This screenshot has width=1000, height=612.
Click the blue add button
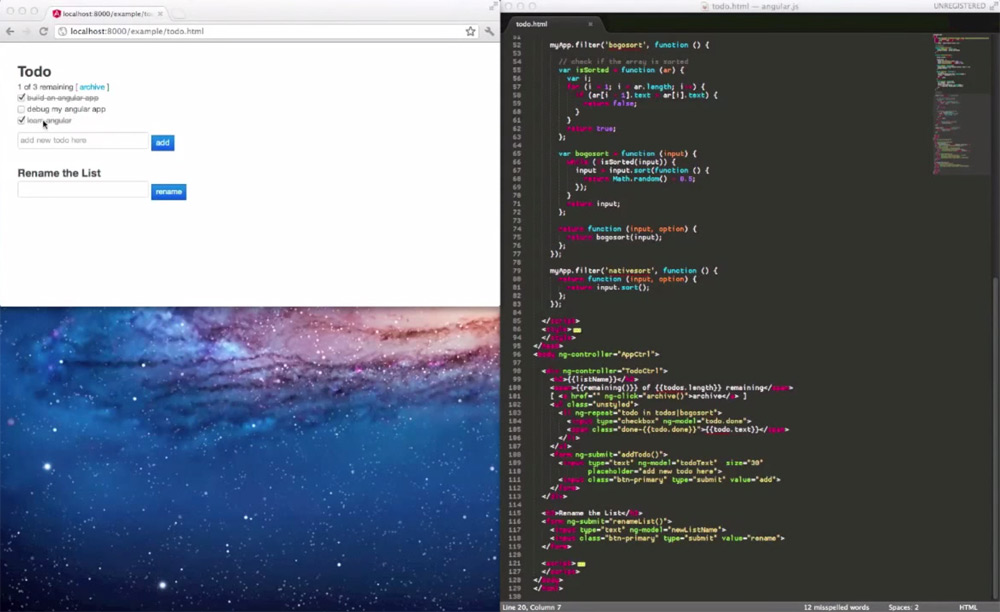click(x=163, y=143)
